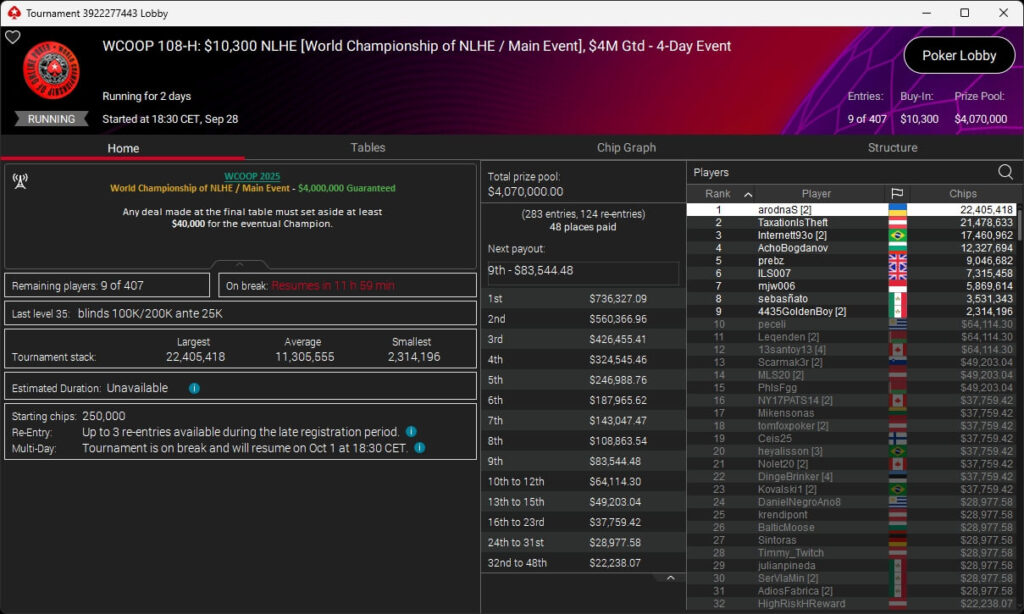Click info icon next to Multi-Day text
The height and width of the screenshot is (614, 1024).
click(419, 448)
